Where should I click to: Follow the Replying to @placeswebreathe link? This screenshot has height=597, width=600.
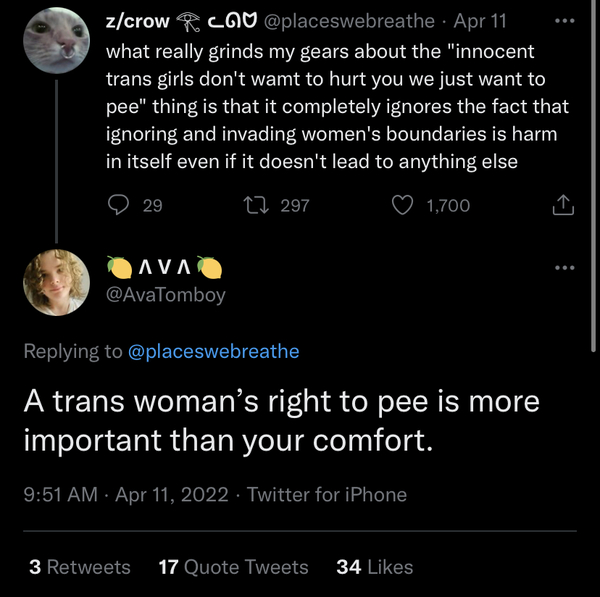pyautogui.click(x=213, y=351)
